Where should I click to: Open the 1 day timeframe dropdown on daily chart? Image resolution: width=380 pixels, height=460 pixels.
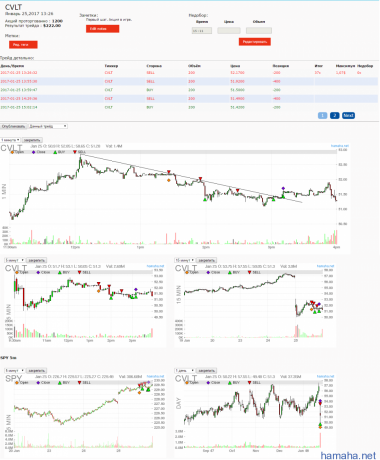[x=184, y=371]
